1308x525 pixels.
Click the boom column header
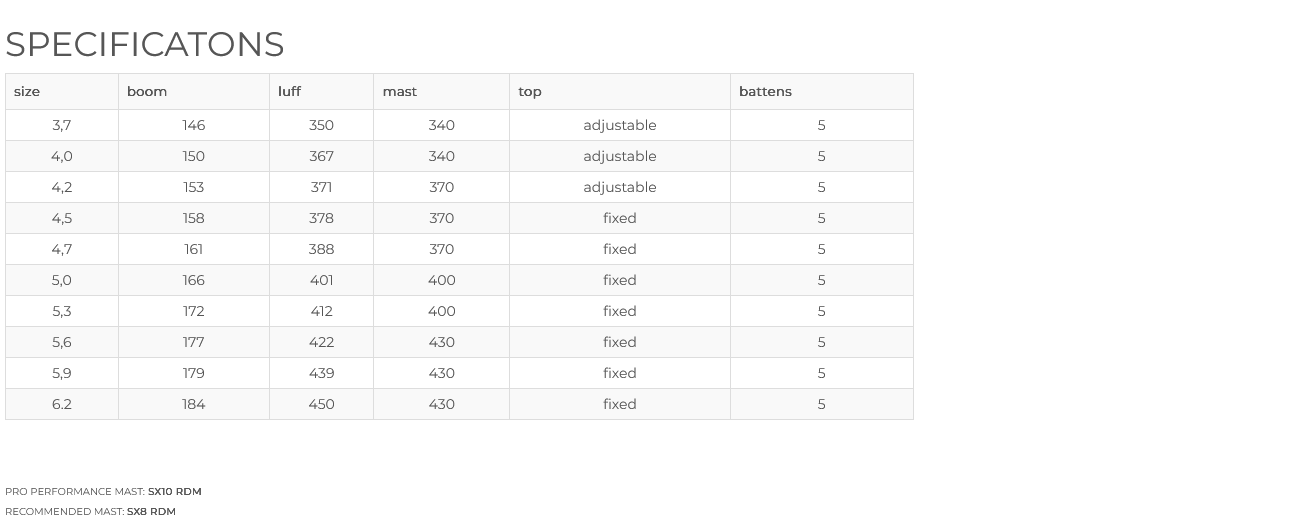[194, 91]
